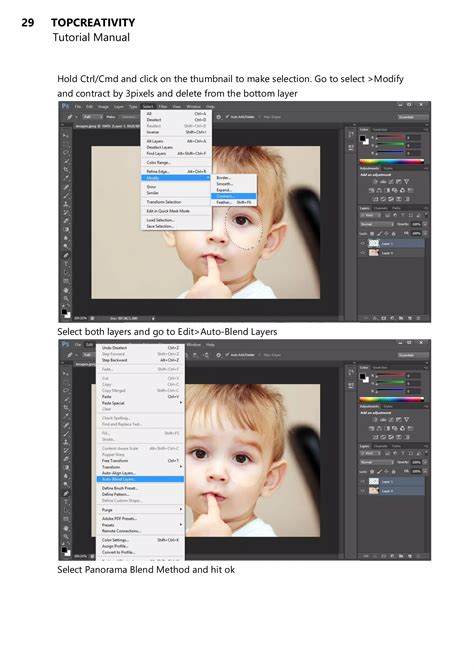The width and height of the screenshot is (474, 670).
Task: Click Layer 0 thumbnail, Edit-menu screenshot
Action: tap(374, 491)
